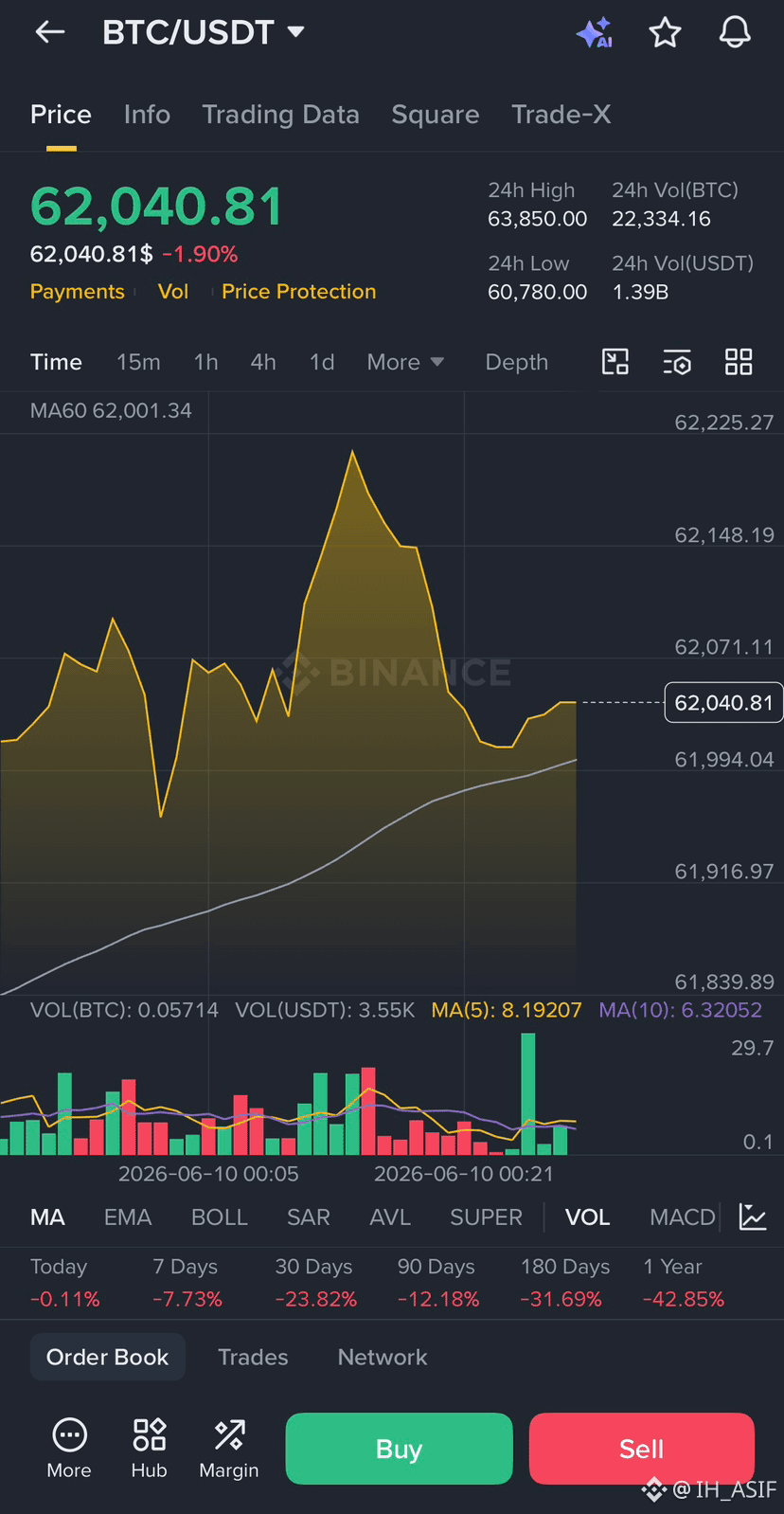
Task: Switch to the Price tab
Action: [x=61, y=115]
